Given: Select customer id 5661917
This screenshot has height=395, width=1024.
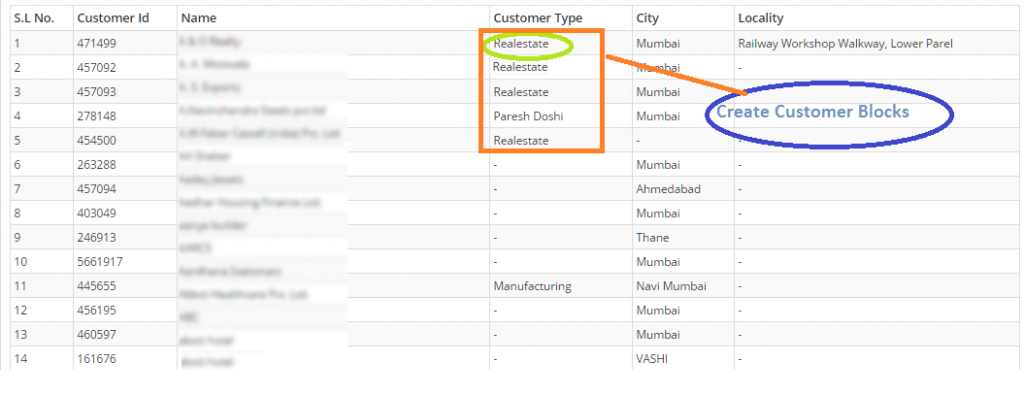Looking at the screenshot, I should pos(100,262).
